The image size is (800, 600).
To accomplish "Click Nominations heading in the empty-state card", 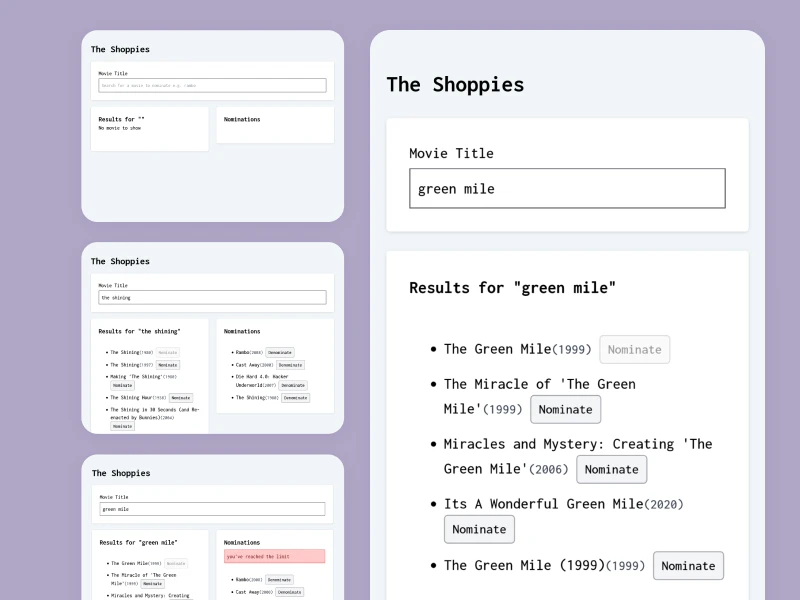I will click(242, 119).
